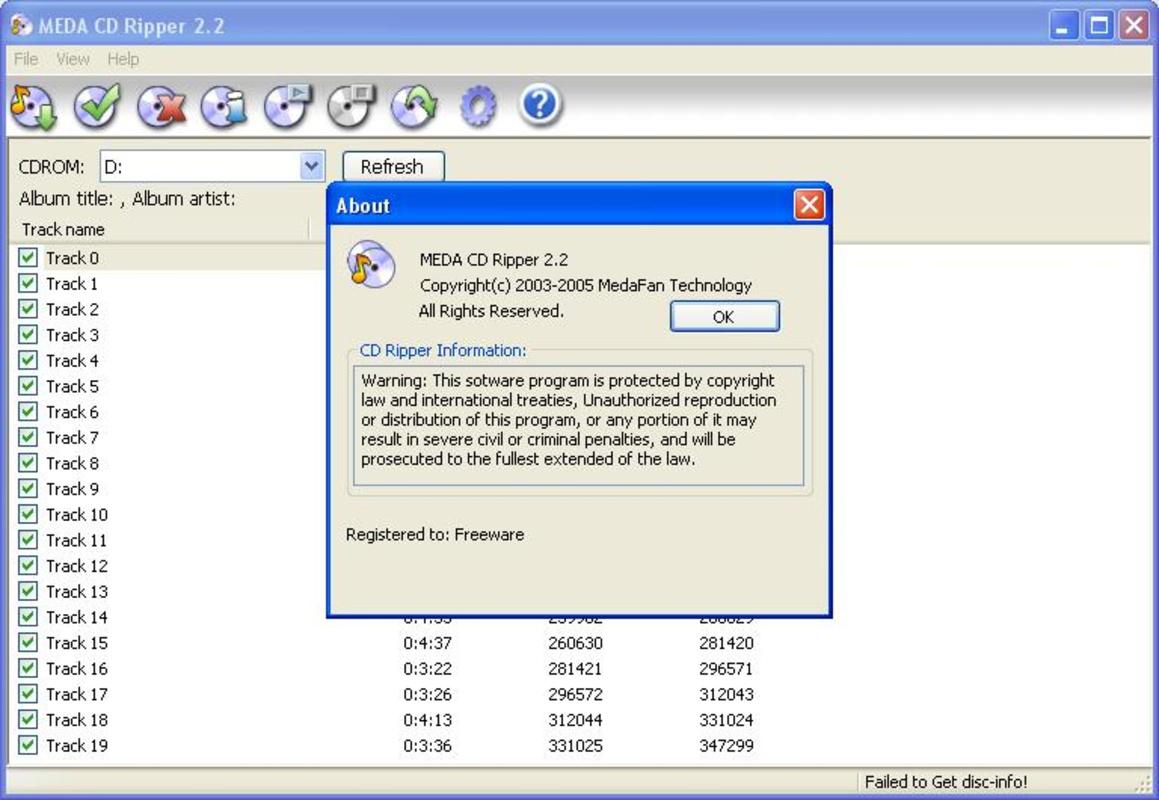Uncheck the Track 3 checkbox
Viewport: 1159px width, 800px height.
tap(28, 334)
